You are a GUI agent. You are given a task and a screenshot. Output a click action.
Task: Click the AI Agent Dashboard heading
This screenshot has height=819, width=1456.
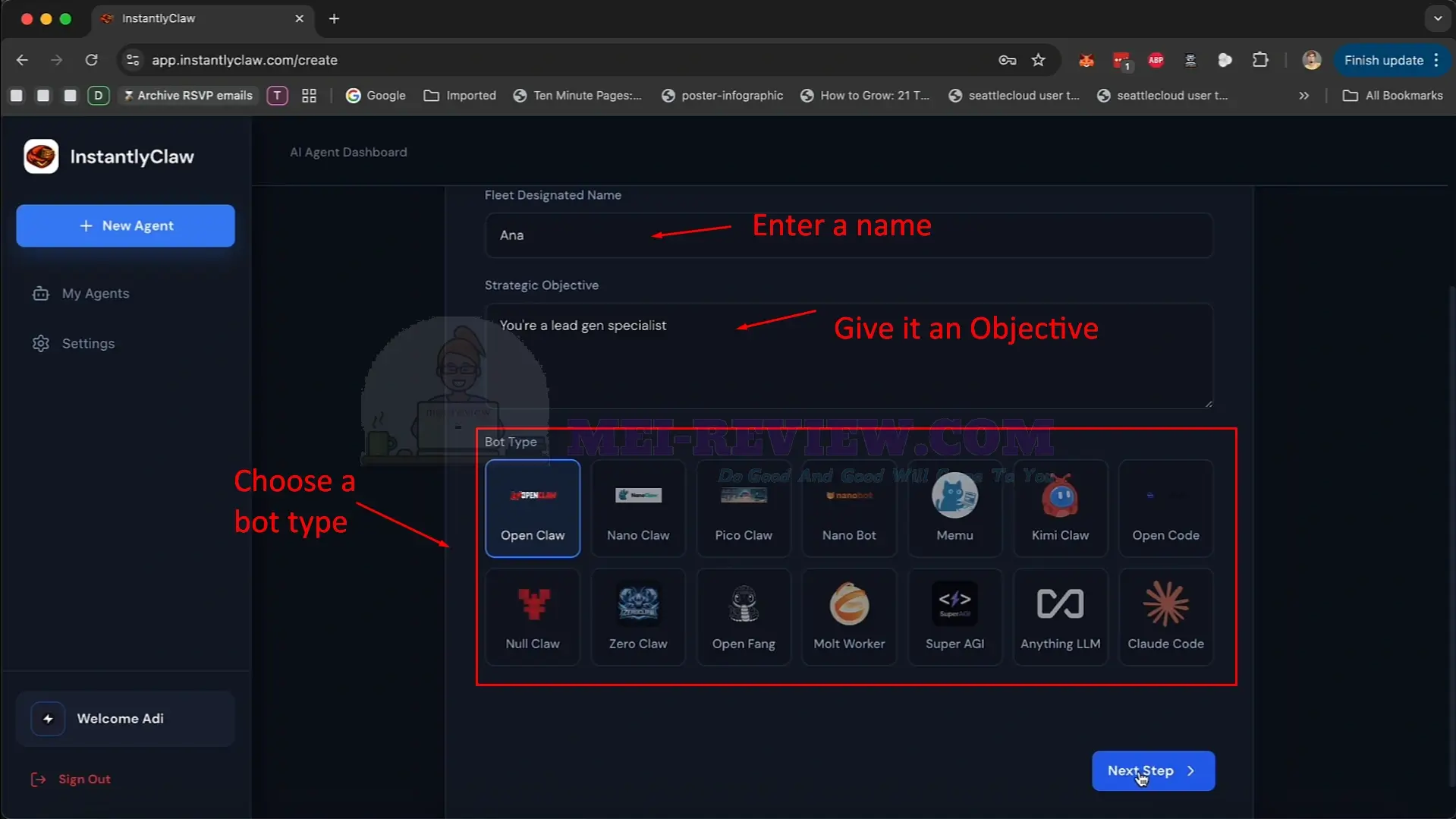click(348, 153)
